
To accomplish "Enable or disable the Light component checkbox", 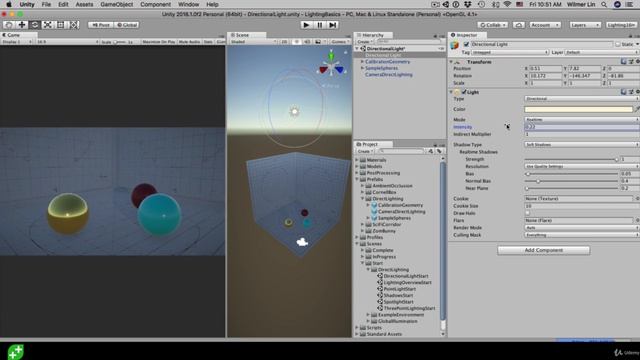I will pos(464,92).
